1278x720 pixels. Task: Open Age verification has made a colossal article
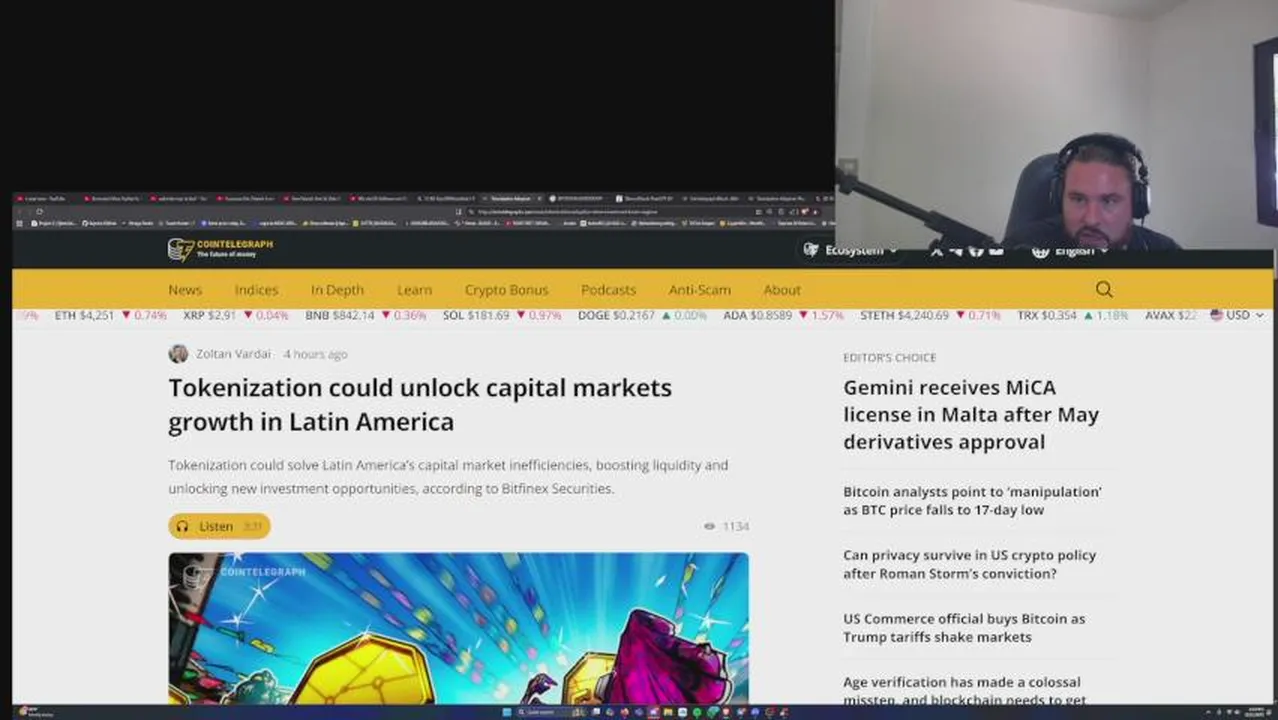point(965,690)
